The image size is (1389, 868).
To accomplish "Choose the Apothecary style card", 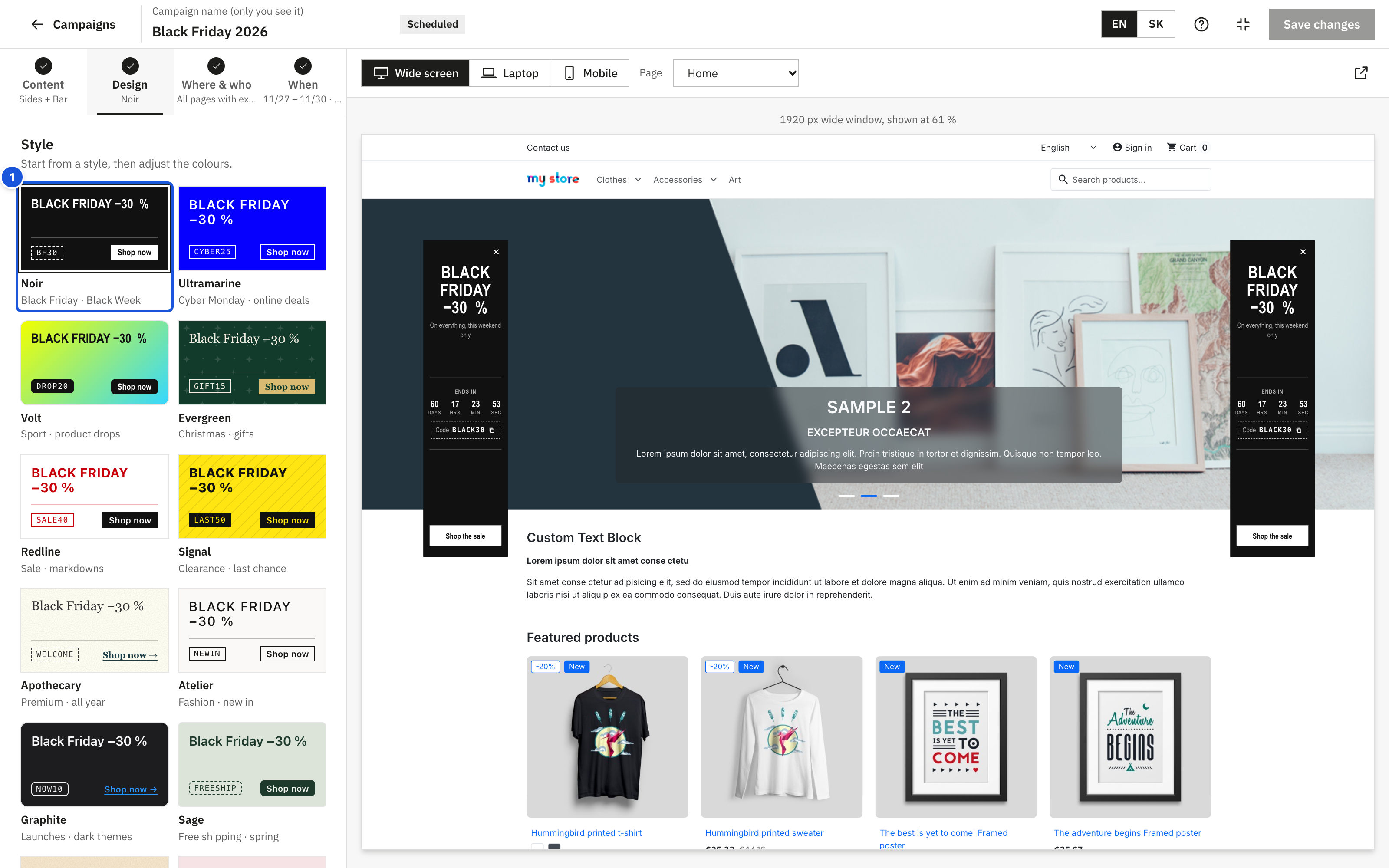I will pyautogui.click(x=95, y=648).
